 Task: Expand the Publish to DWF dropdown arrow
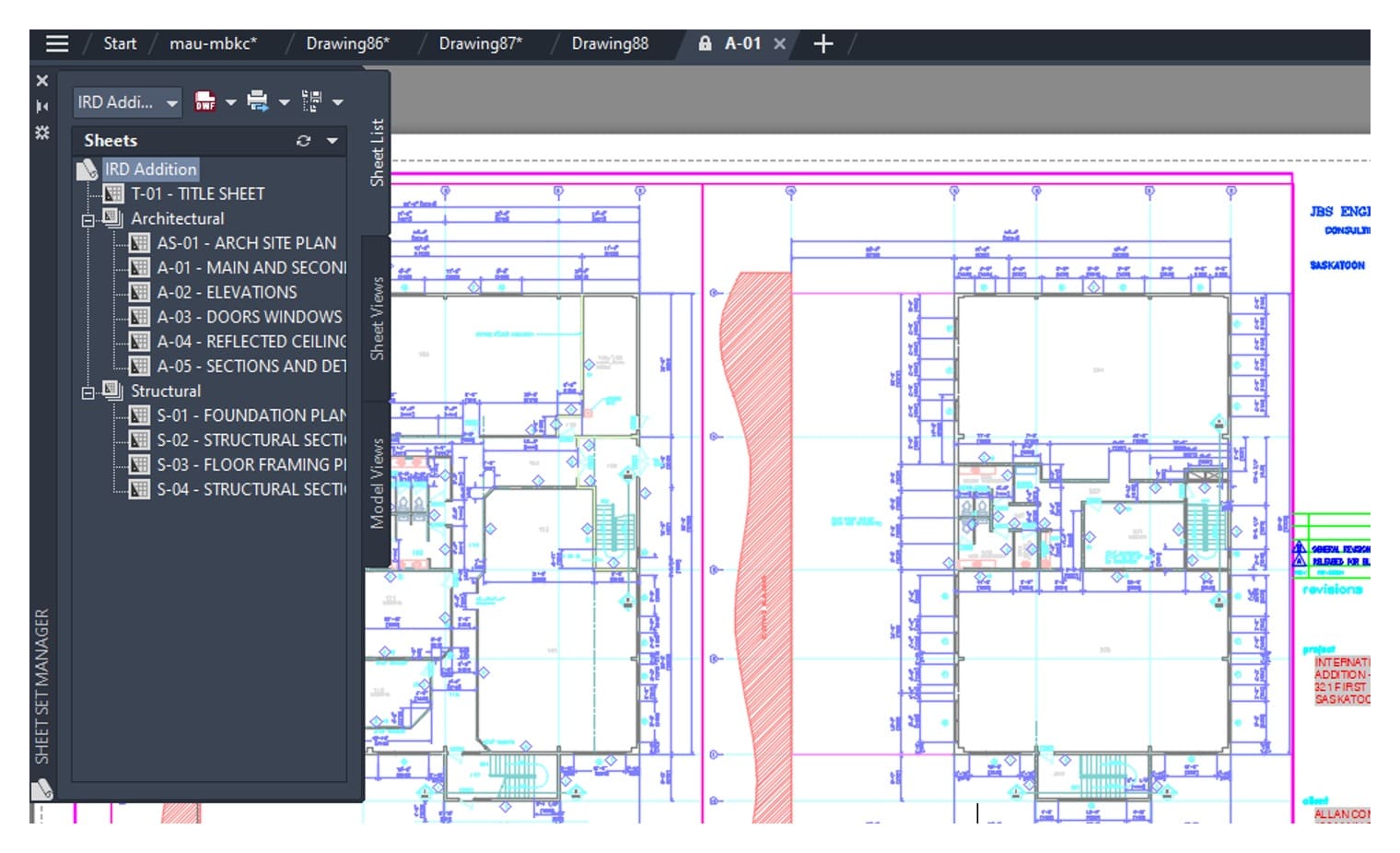click(x=231, y=102)
